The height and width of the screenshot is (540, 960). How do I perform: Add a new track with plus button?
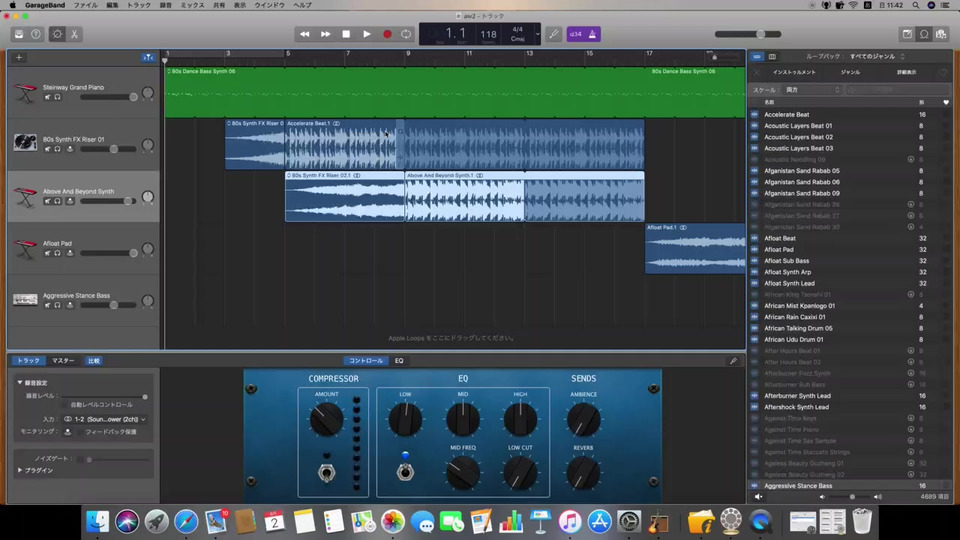coord(19,58)
